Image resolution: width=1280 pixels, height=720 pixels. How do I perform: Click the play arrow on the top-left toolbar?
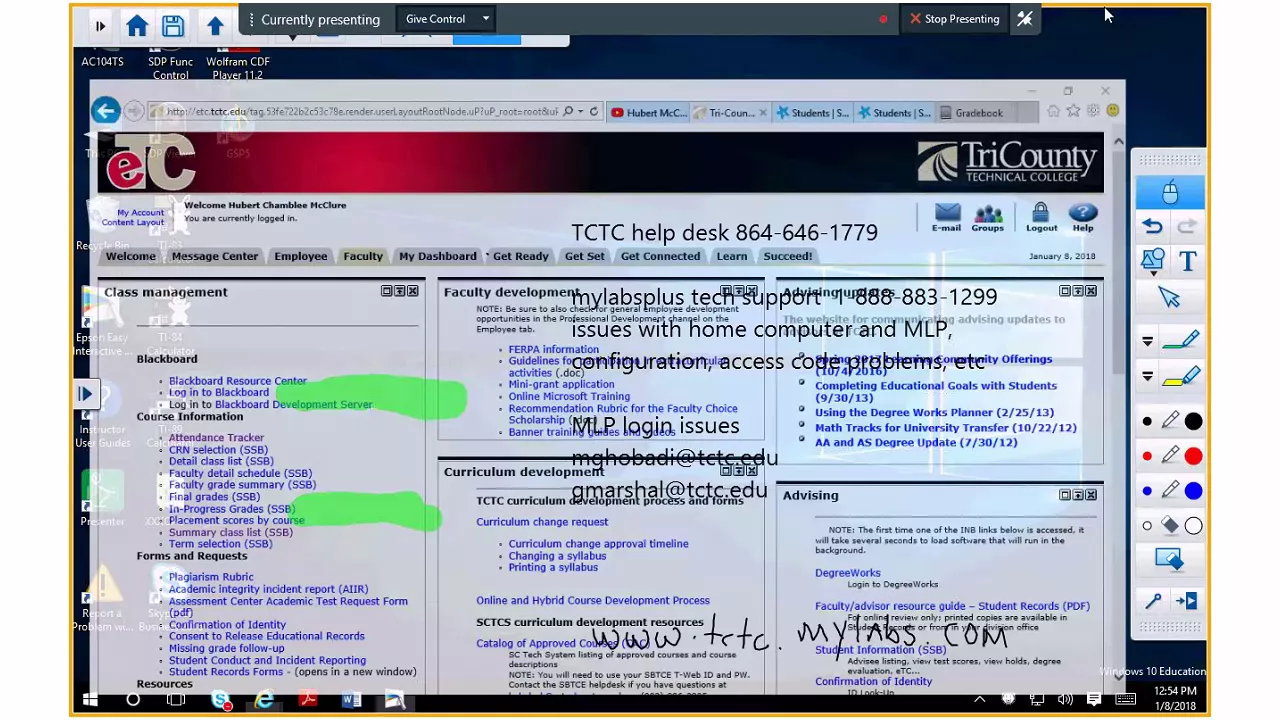click(100, 26)
